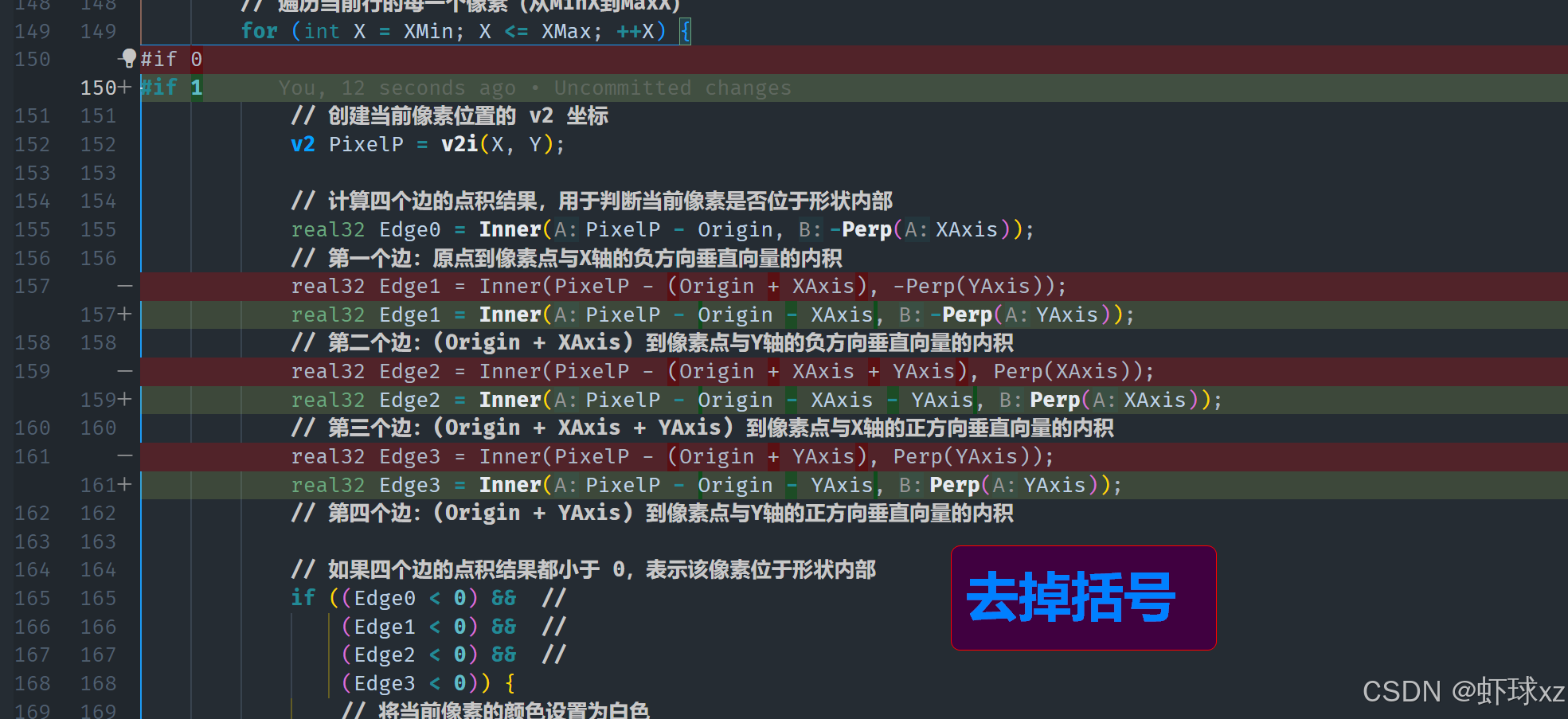
Task: Click the comment beginning '// 第三个边'
Action: (x=702, y=428)
